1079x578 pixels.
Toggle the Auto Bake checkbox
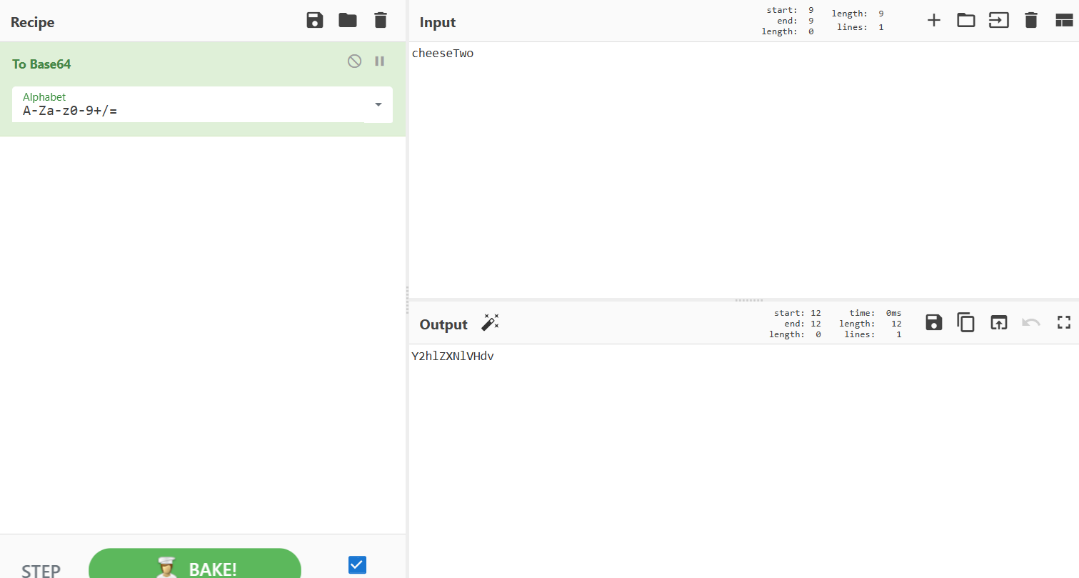point(356,565)
